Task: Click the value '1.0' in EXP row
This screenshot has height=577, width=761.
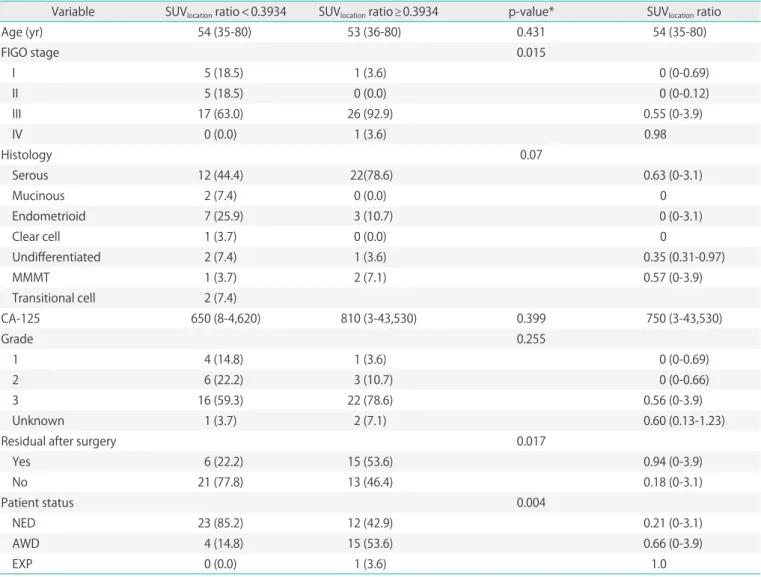Action: coord(659,564)
